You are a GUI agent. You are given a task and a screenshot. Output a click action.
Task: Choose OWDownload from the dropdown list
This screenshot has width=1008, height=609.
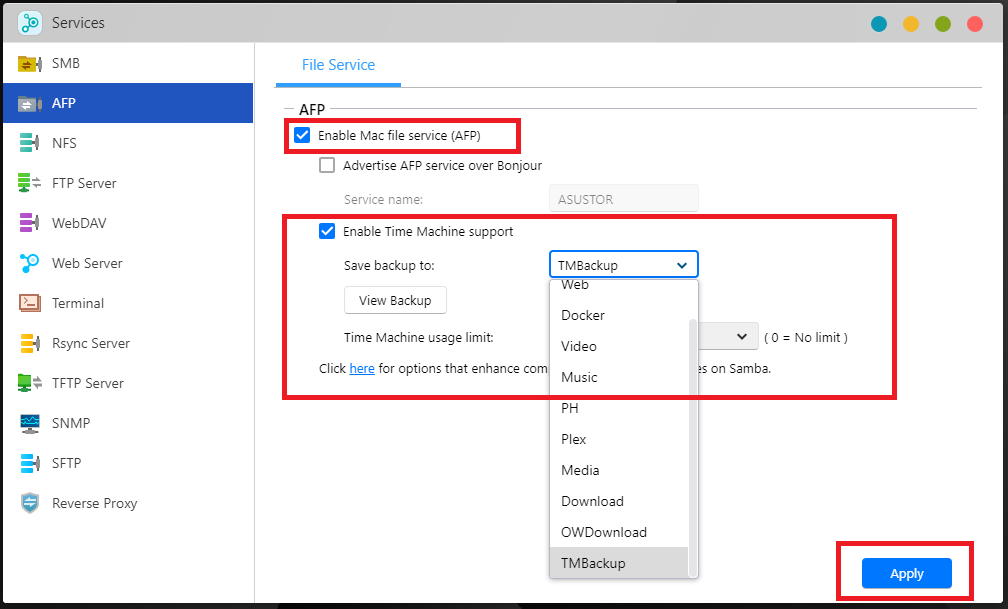pos(604,532)
